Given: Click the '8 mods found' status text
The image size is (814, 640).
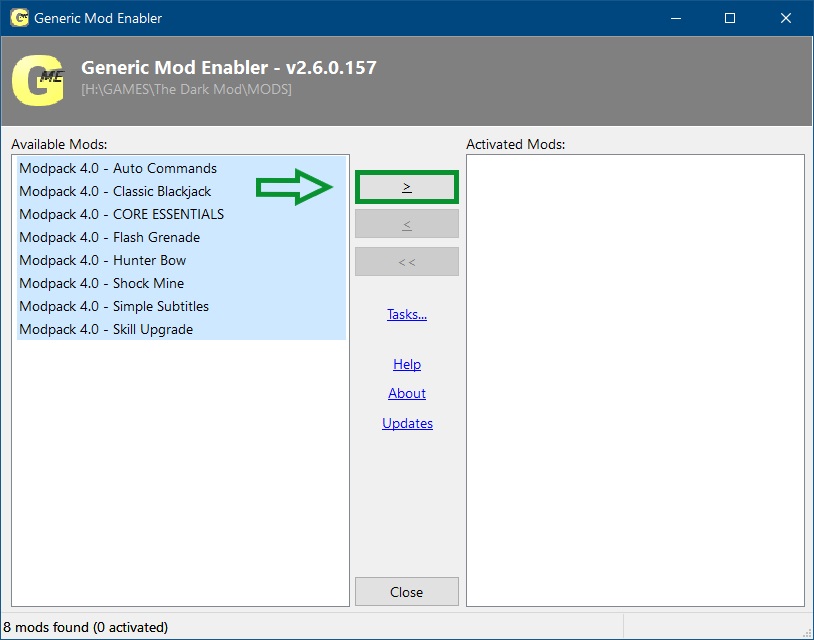Looking at the screenshot, I should pyautogui.click(x=86, y=627).
